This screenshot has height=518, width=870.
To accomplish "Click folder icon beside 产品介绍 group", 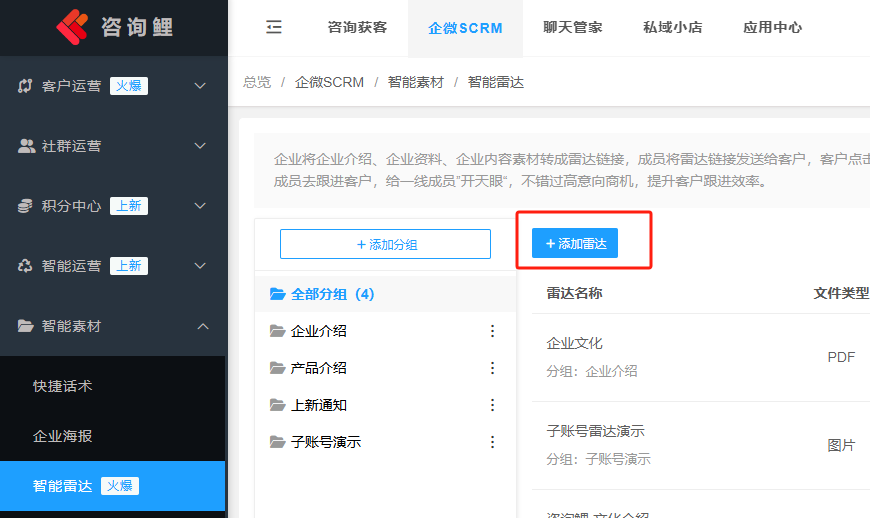I will pos(277,368).
